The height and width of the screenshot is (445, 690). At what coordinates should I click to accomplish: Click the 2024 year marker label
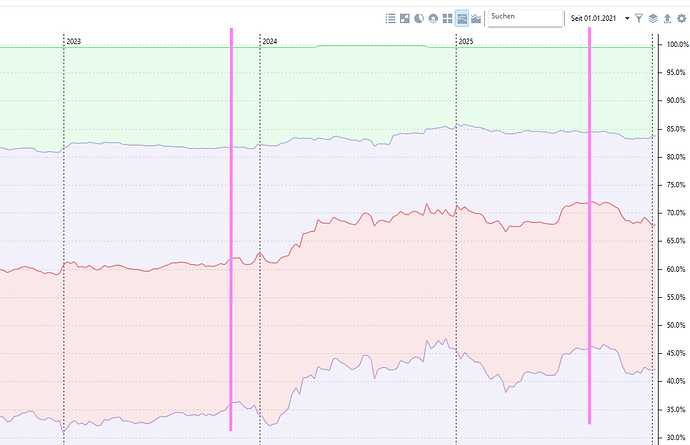[x=270, y=41]
